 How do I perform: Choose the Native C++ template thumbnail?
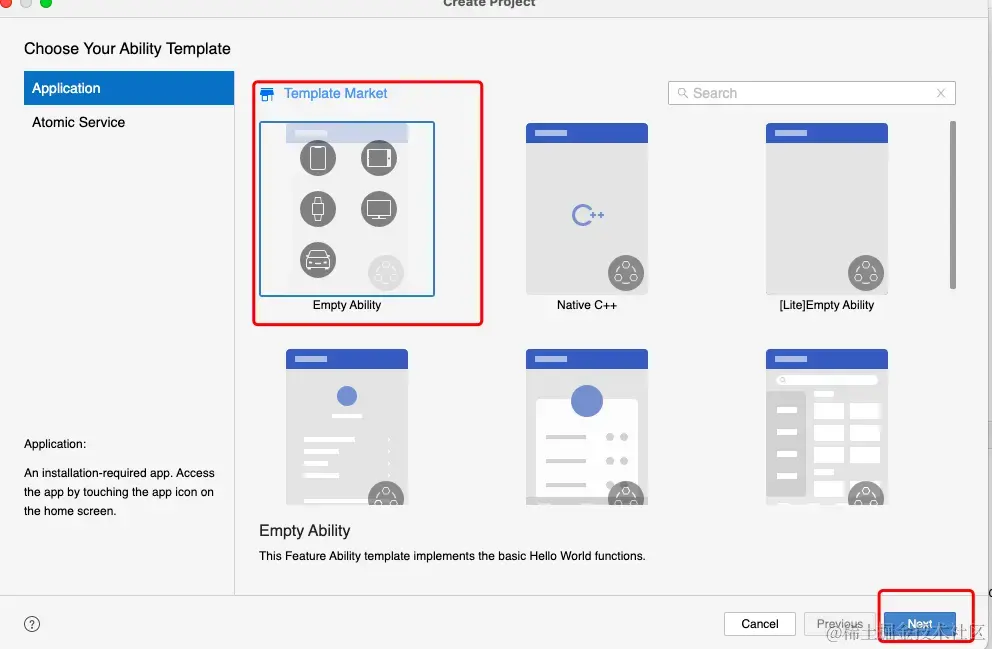coord(586,209)
